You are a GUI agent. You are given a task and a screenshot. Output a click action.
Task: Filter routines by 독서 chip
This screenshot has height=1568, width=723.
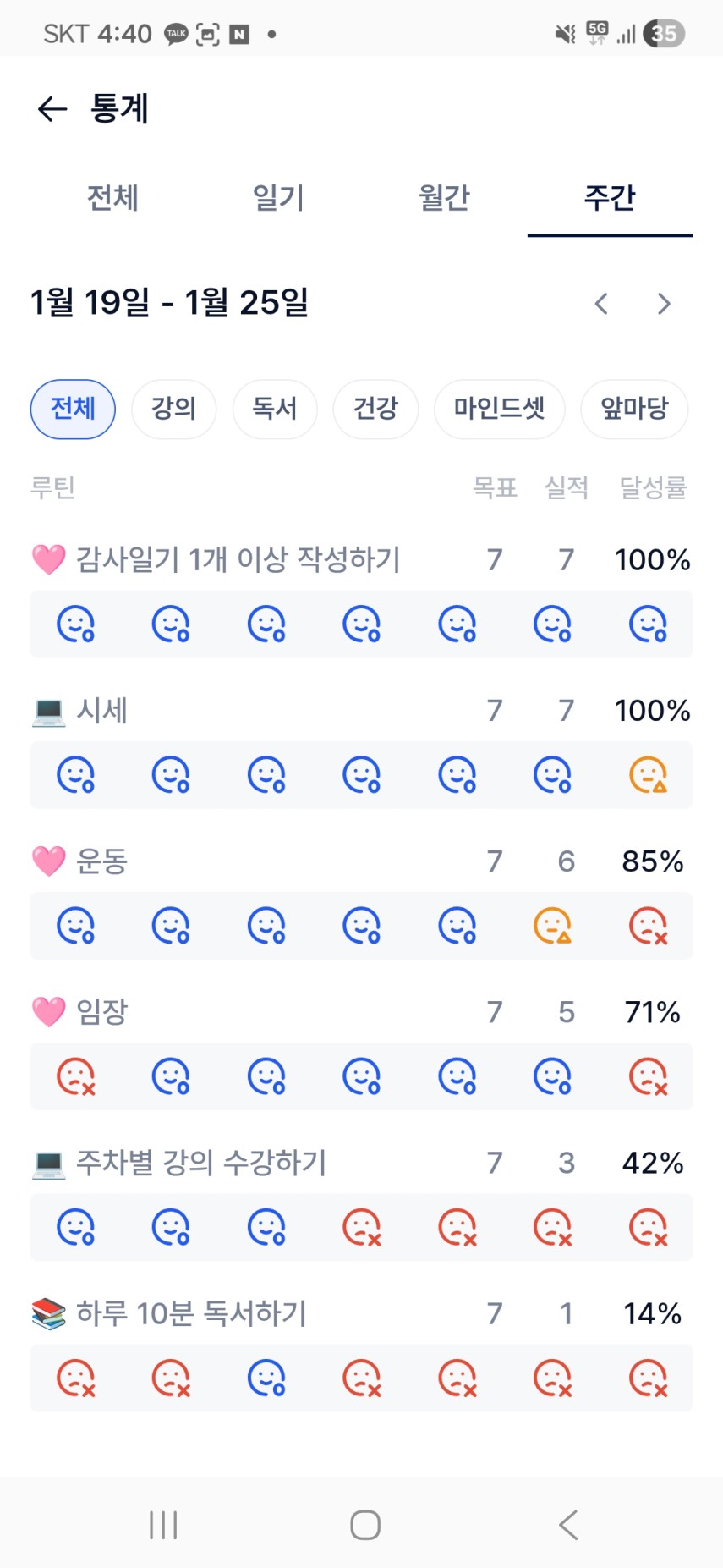coord(275,410)
